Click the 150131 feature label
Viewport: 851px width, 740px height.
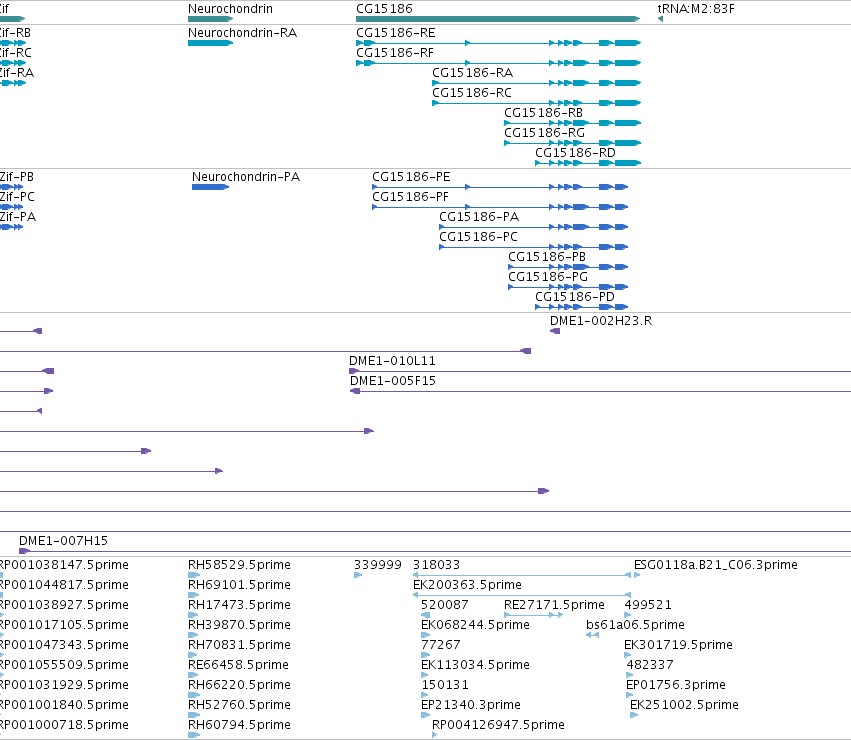click(x=446, y=685)
